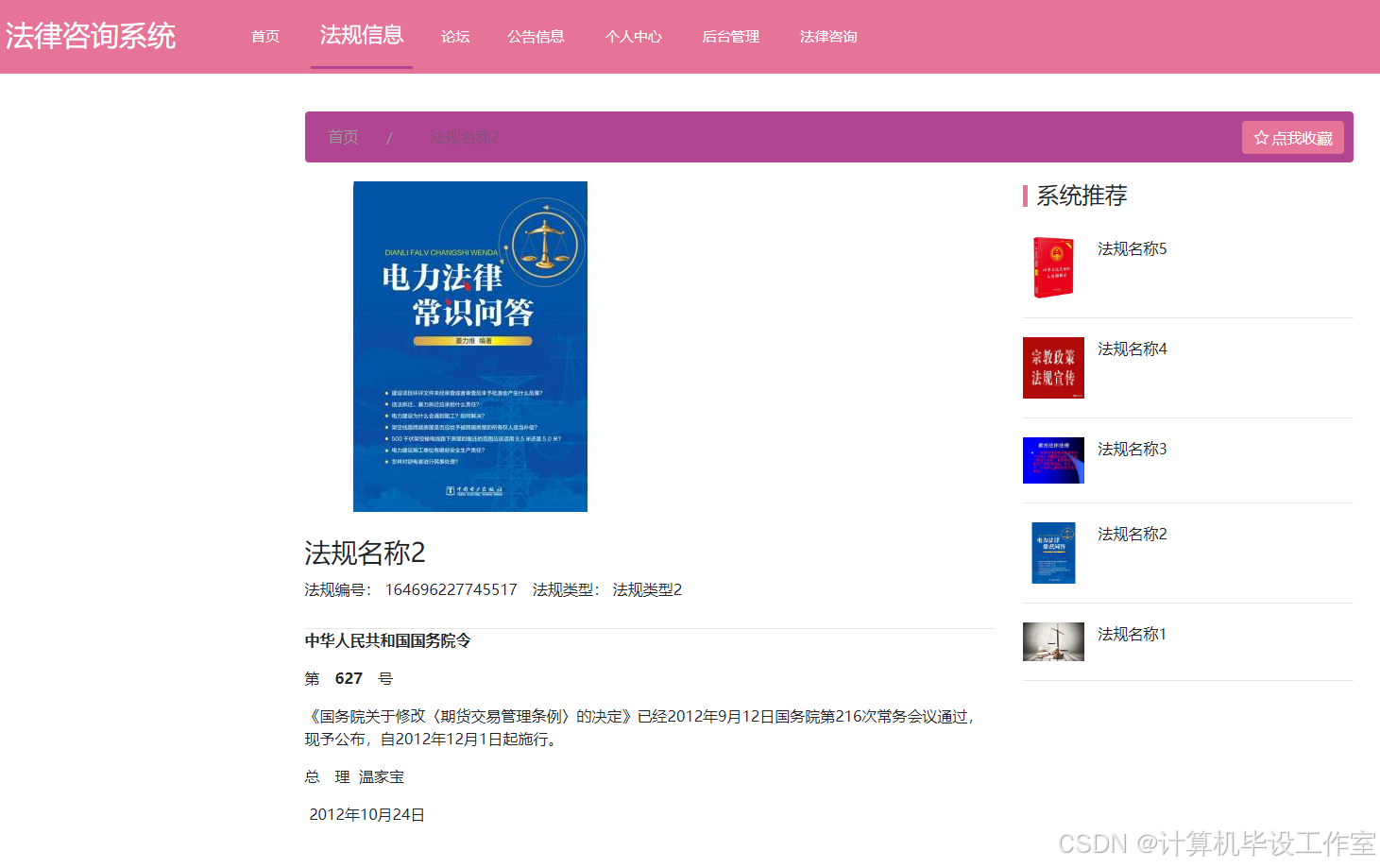Click the star icon in 点我收藏
The width and height of the screenshot is (1380, 868).
click(x=1261, y=138)
